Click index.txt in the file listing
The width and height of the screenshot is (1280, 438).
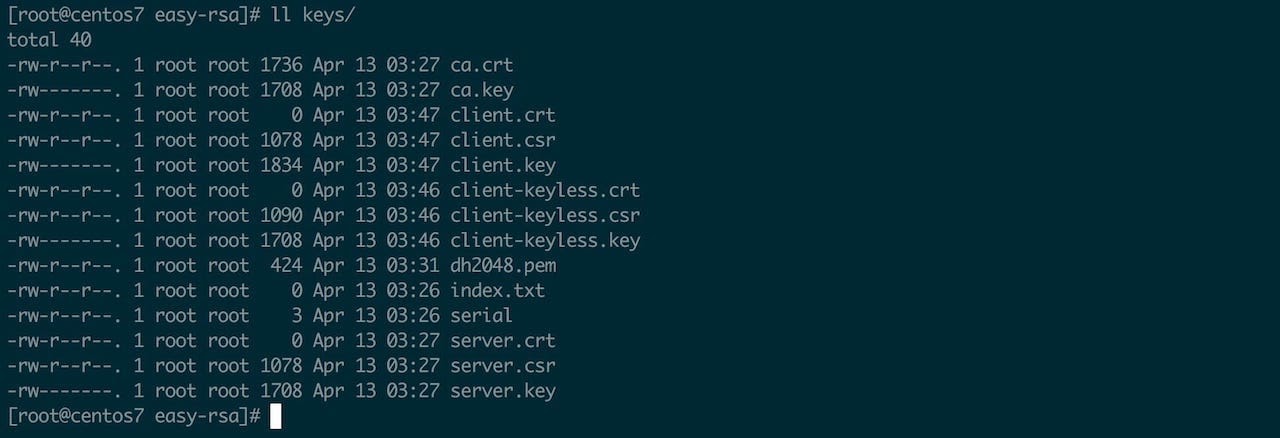[498, 290]
